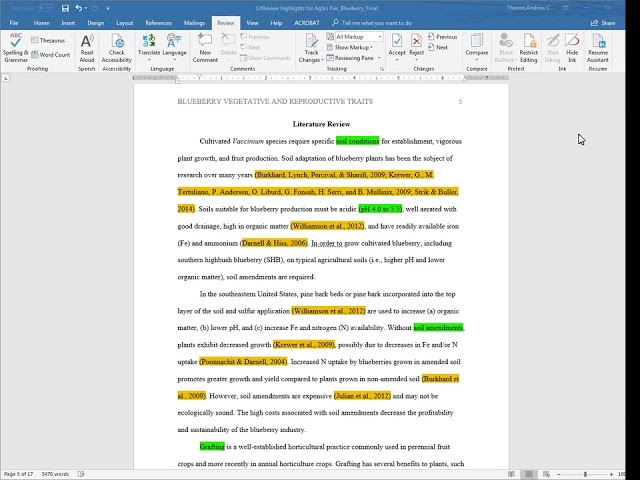
Task: Open the Design tab
Action: 96,23
